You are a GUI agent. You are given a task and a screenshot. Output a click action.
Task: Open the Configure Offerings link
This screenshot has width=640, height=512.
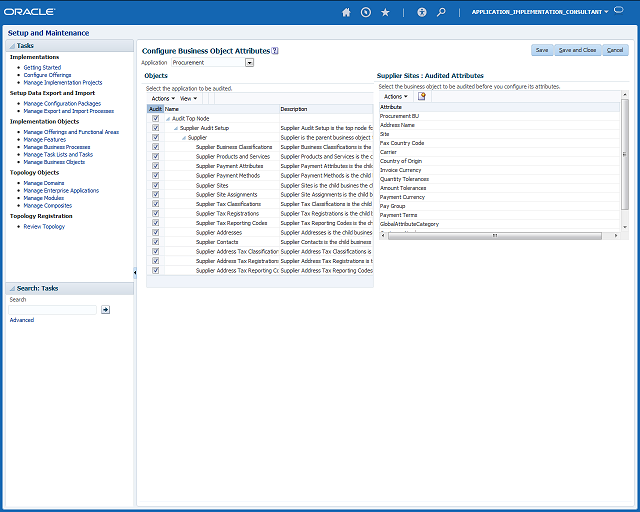(47, 75)
